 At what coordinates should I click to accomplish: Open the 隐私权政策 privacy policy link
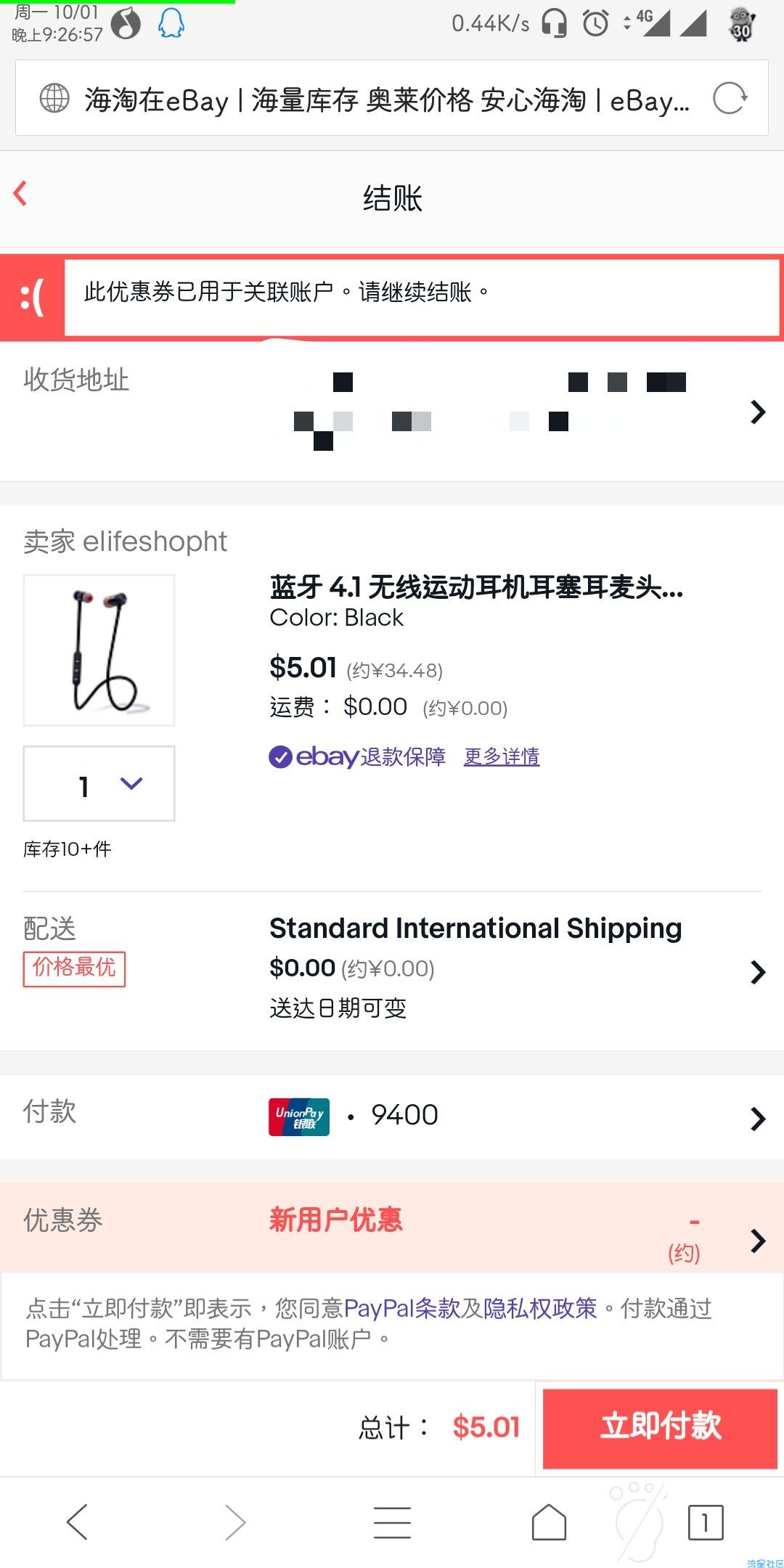(x=541, y=1308)
